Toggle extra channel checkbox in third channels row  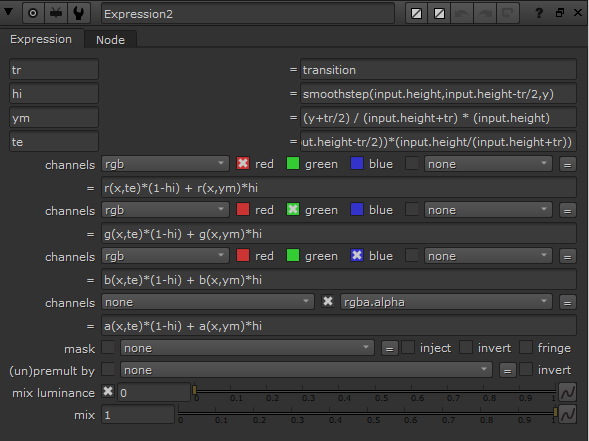coord(412,255)
